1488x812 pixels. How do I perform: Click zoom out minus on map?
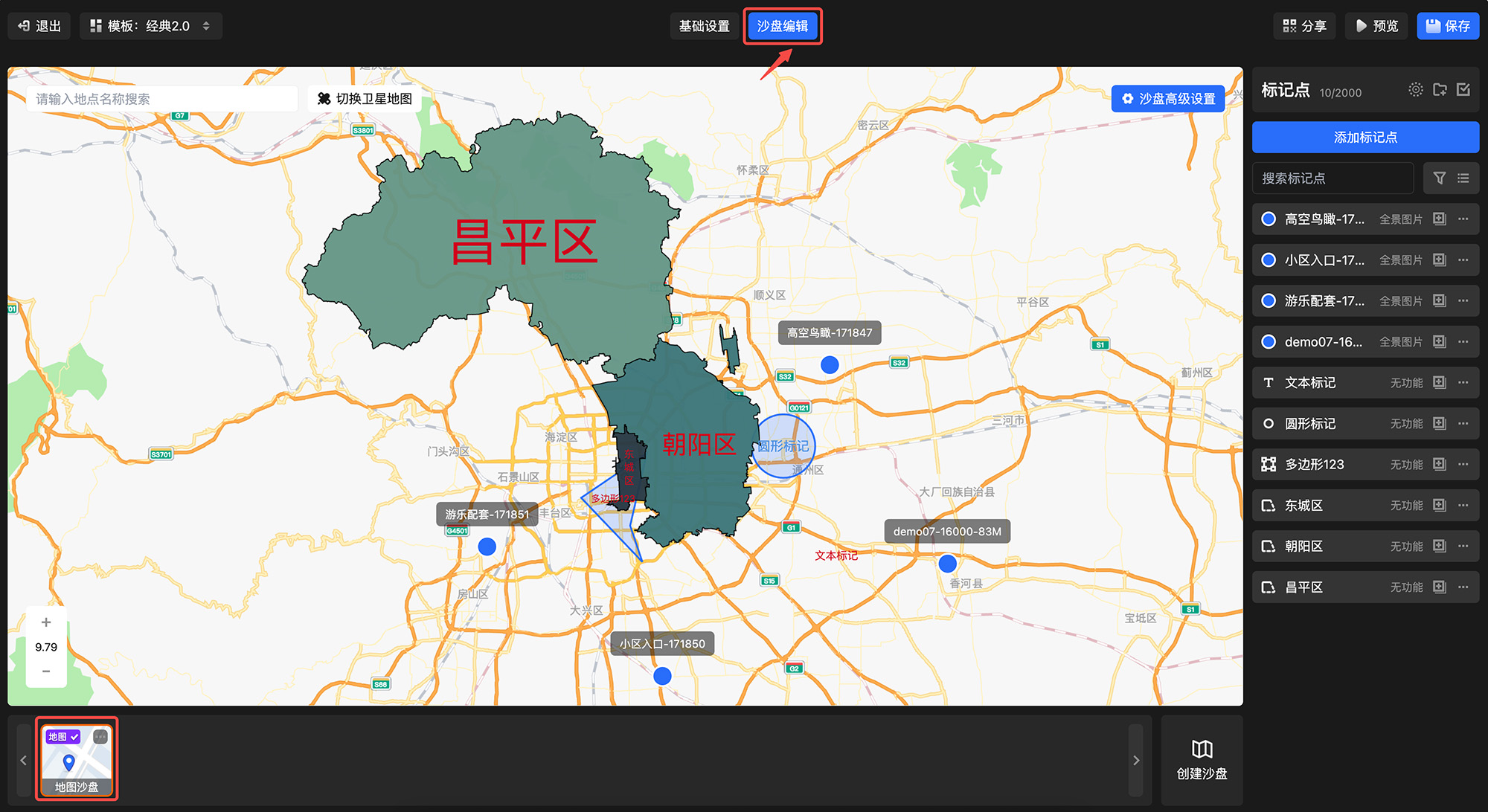tap(46, 671)
